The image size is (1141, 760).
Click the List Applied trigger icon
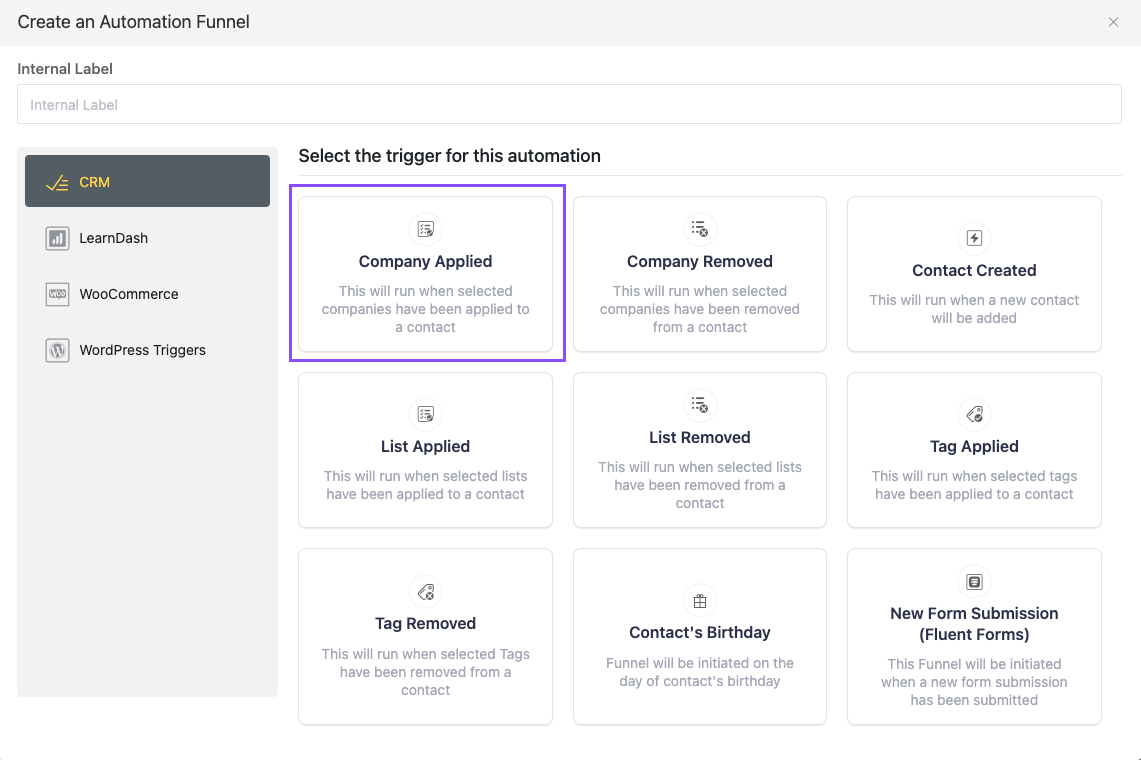(x=426, y=414)
